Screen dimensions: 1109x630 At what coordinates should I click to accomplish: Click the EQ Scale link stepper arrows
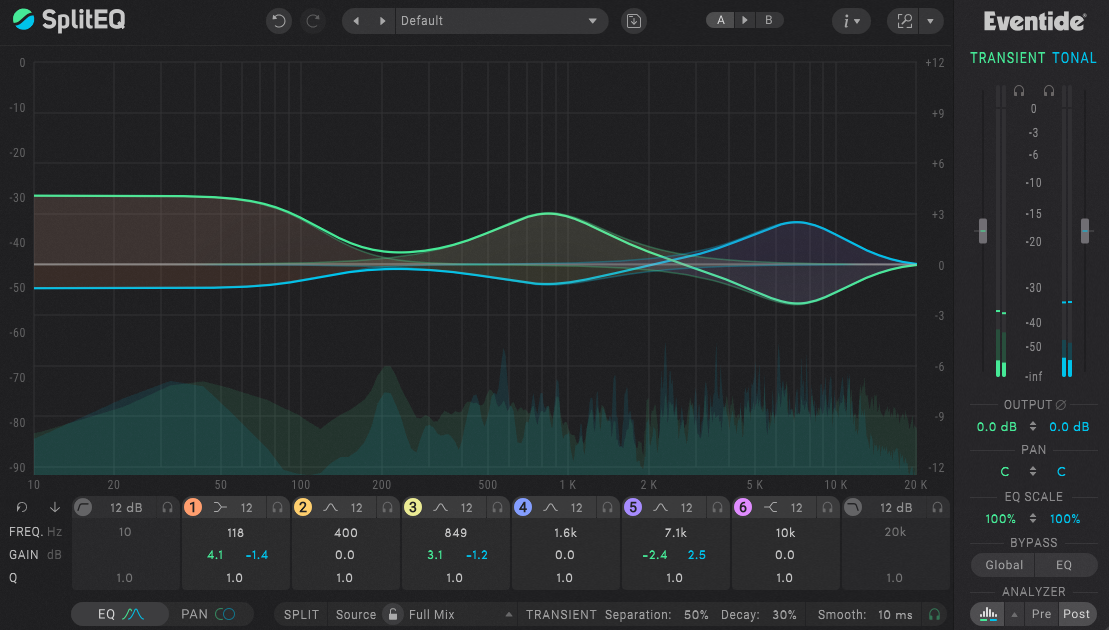(1033, 518)
